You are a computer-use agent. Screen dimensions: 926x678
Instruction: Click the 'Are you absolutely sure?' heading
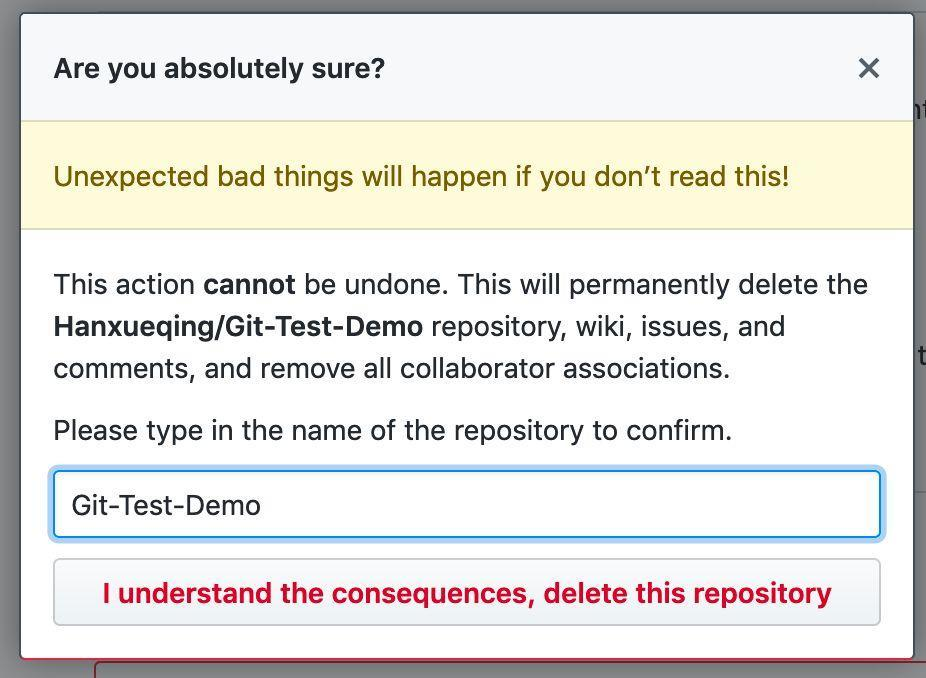click(x=219, y=69)
